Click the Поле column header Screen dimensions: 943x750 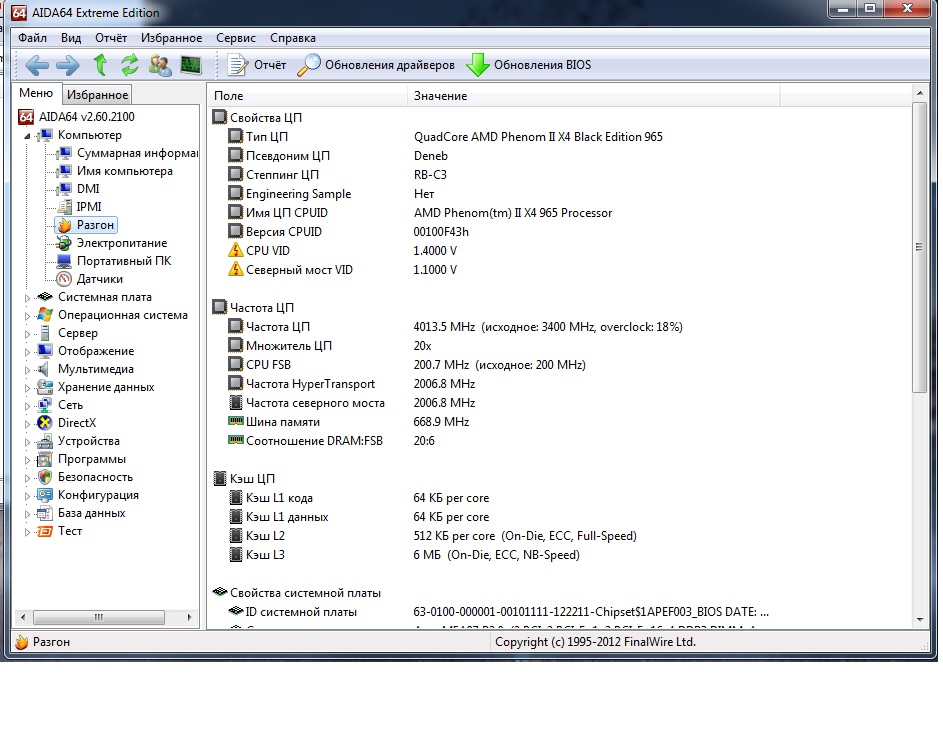[x=308, y=96]
